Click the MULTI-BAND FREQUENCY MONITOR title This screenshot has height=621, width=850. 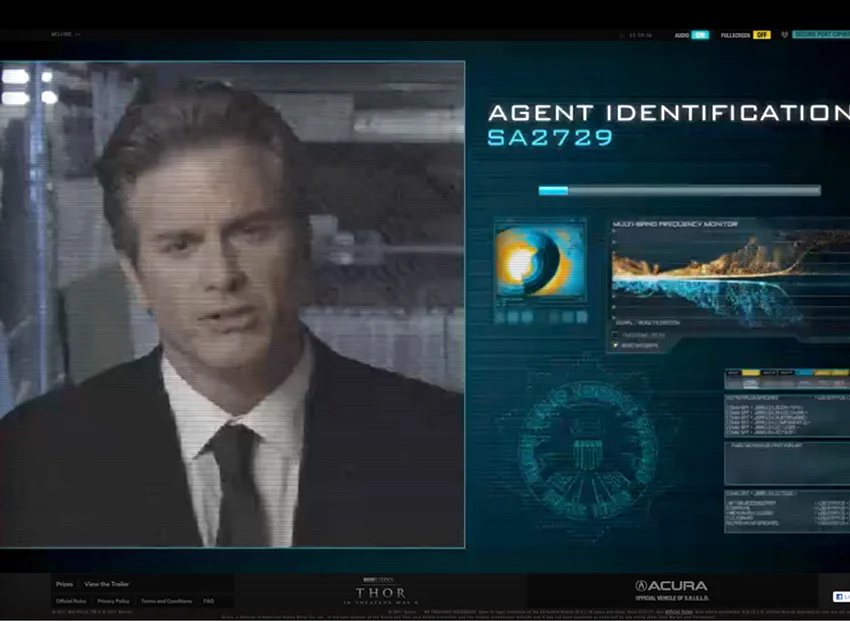tap(675, 224)
